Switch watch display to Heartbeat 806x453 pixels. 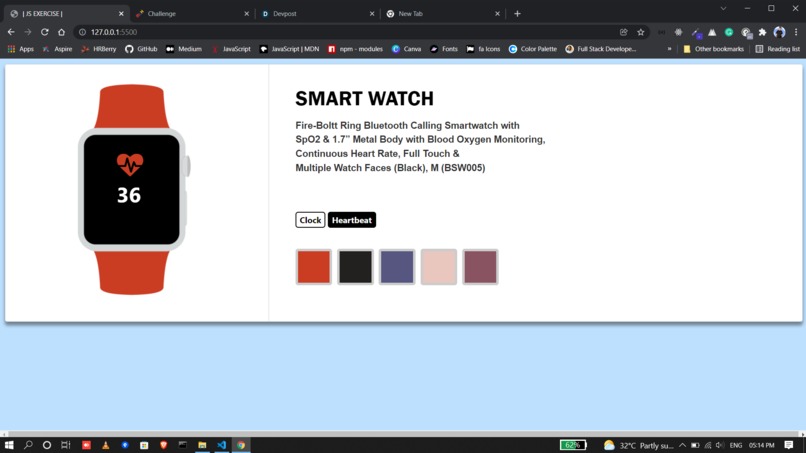[x=352, y=220]
